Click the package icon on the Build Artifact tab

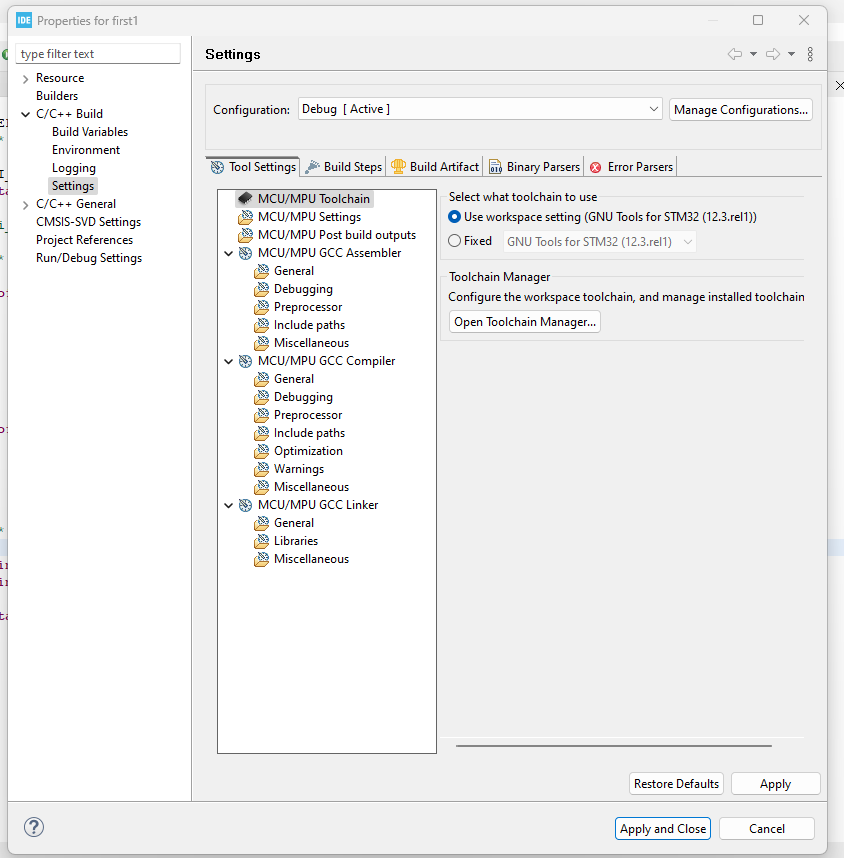click(x=398, y=166)
